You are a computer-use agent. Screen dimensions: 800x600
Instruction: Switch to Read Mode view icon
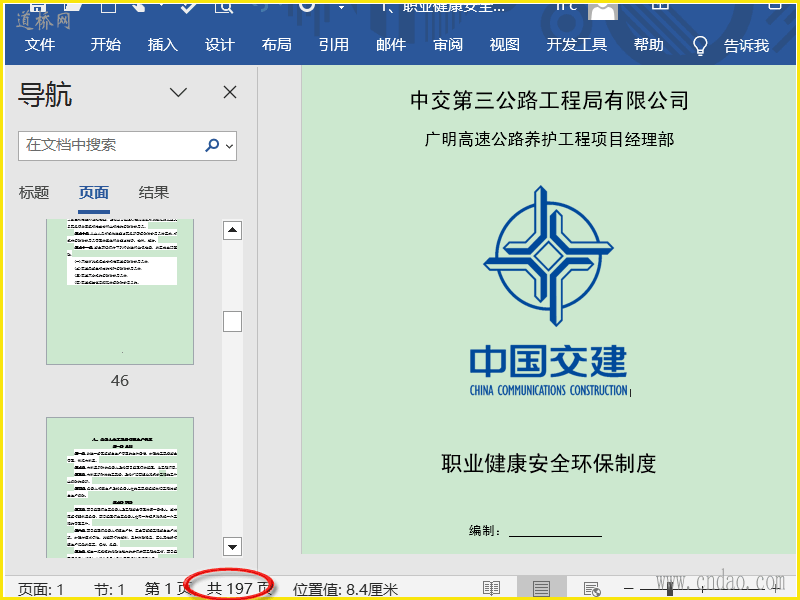[491, 588]
